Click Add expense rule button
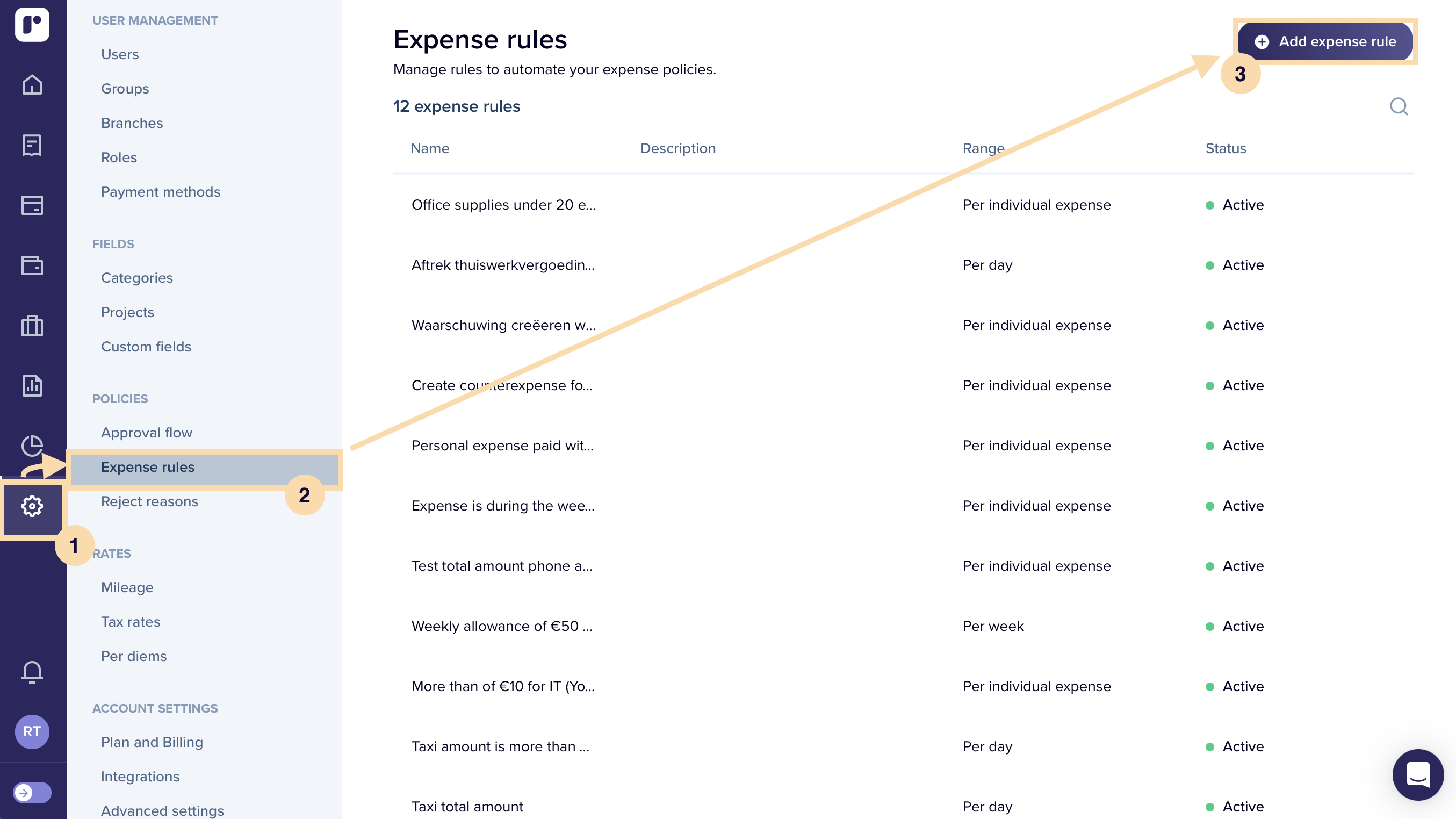The image size is (1456, 819). [x=1325, y=41]
